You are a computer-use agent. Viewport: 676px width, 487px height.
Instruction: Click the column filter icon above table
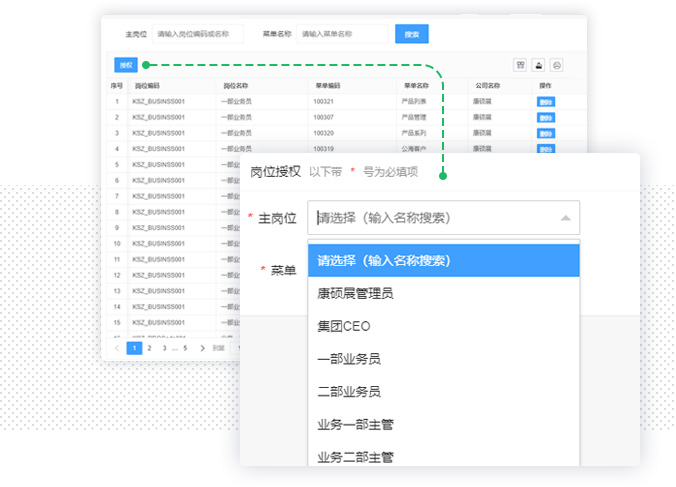(x=520, y=65)
